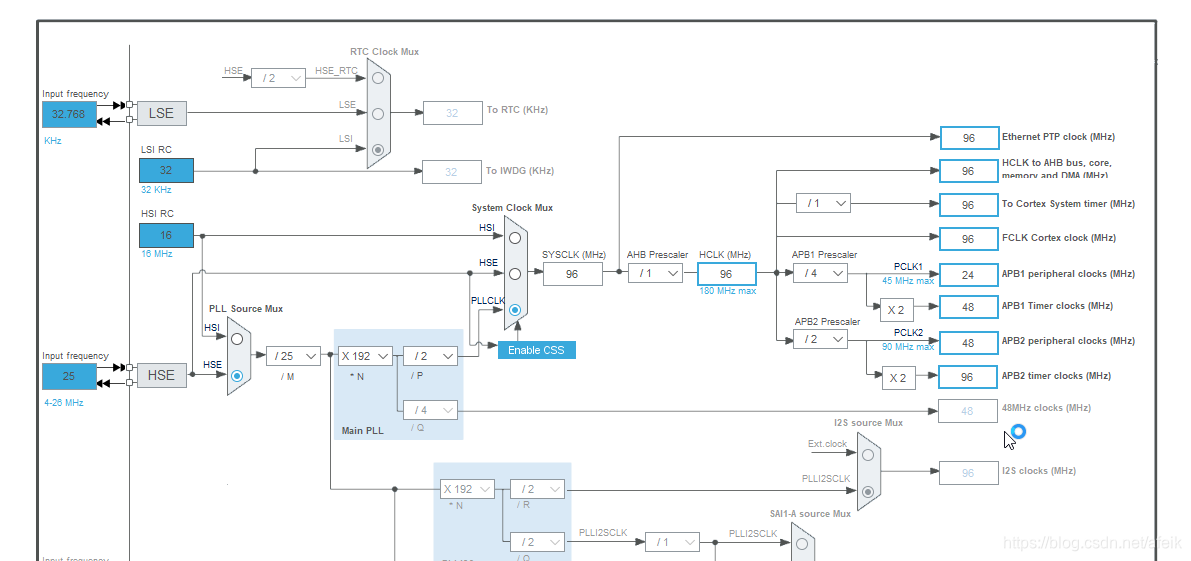Viewport: 1191px width, 561px height.
Task: Click the System Clock Mux label
Action: click(x=512, y=207)
